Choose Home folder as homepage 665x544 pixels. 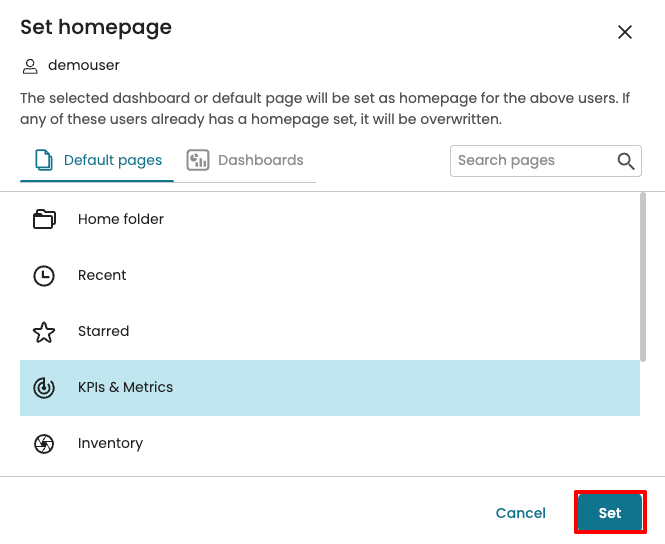click(x=330, y=219)
